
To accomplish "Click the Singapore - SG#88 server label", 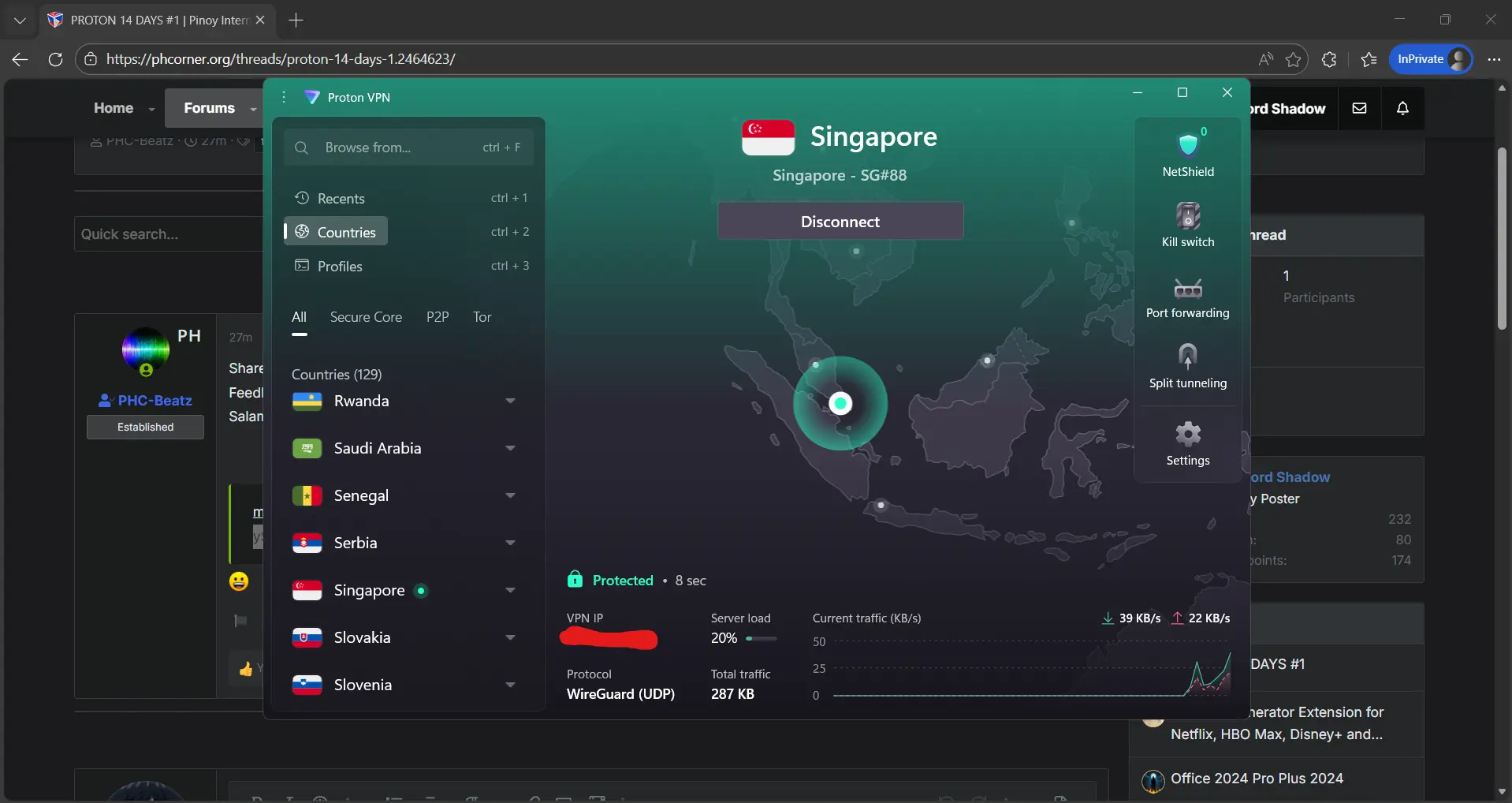I will [840, 175].
